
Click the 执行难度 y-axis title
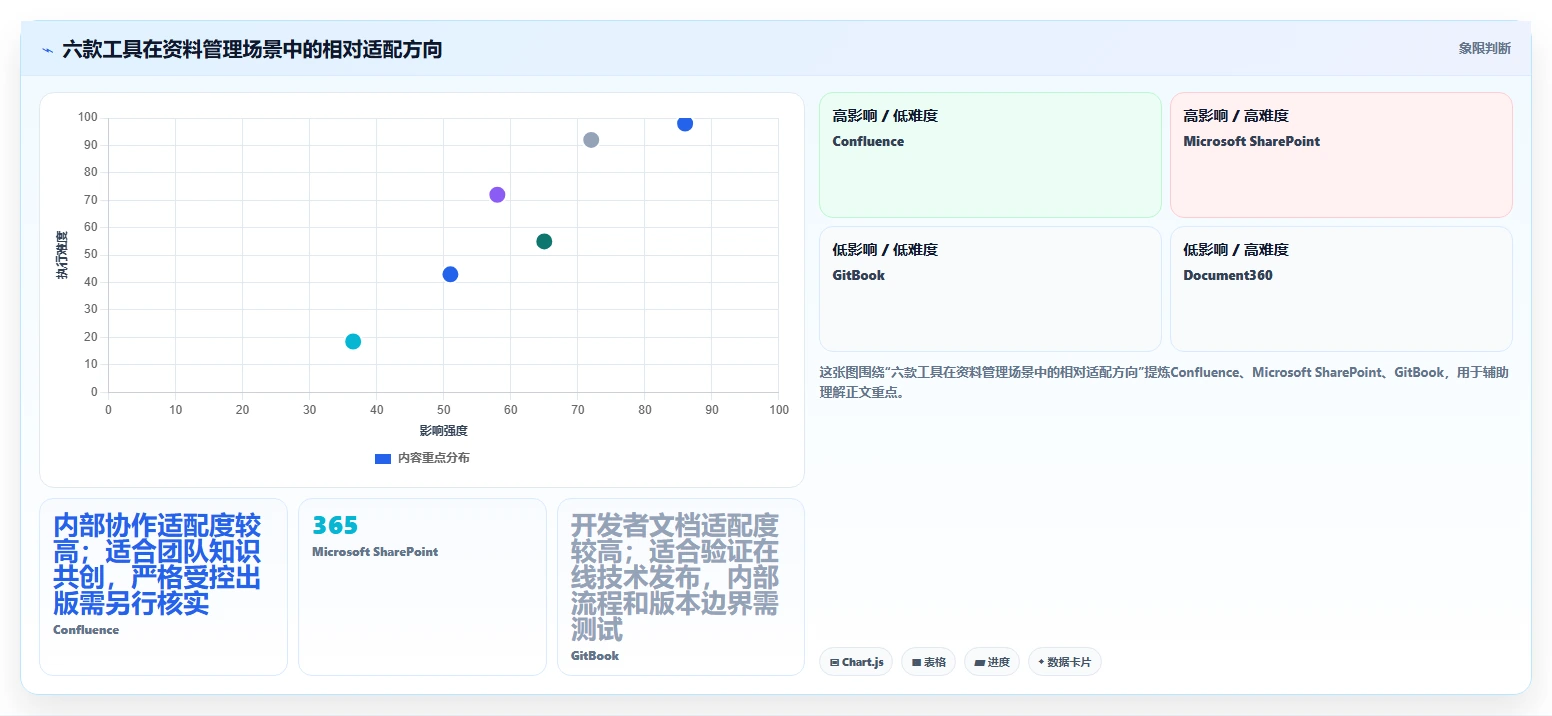click(x=62, y=255)
